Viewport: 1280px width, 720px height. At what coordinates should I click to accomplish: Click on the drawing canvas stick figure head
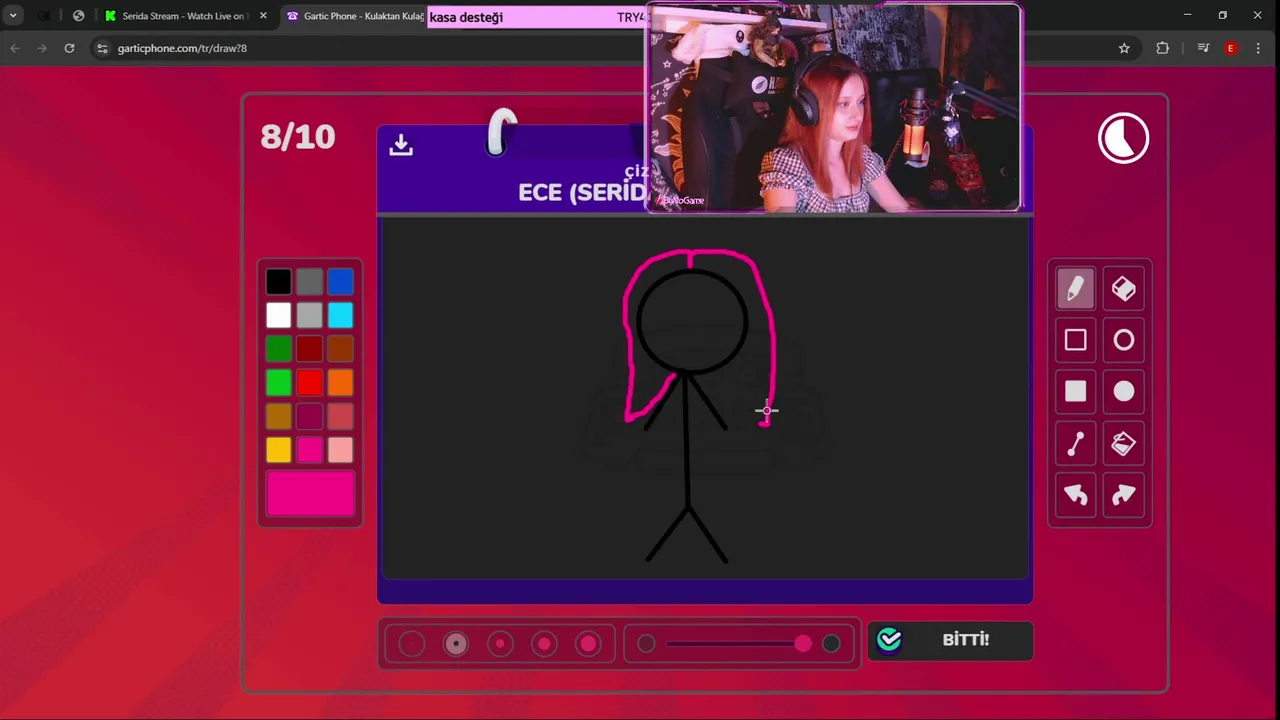pyautogui.click(x=692, y=322)
